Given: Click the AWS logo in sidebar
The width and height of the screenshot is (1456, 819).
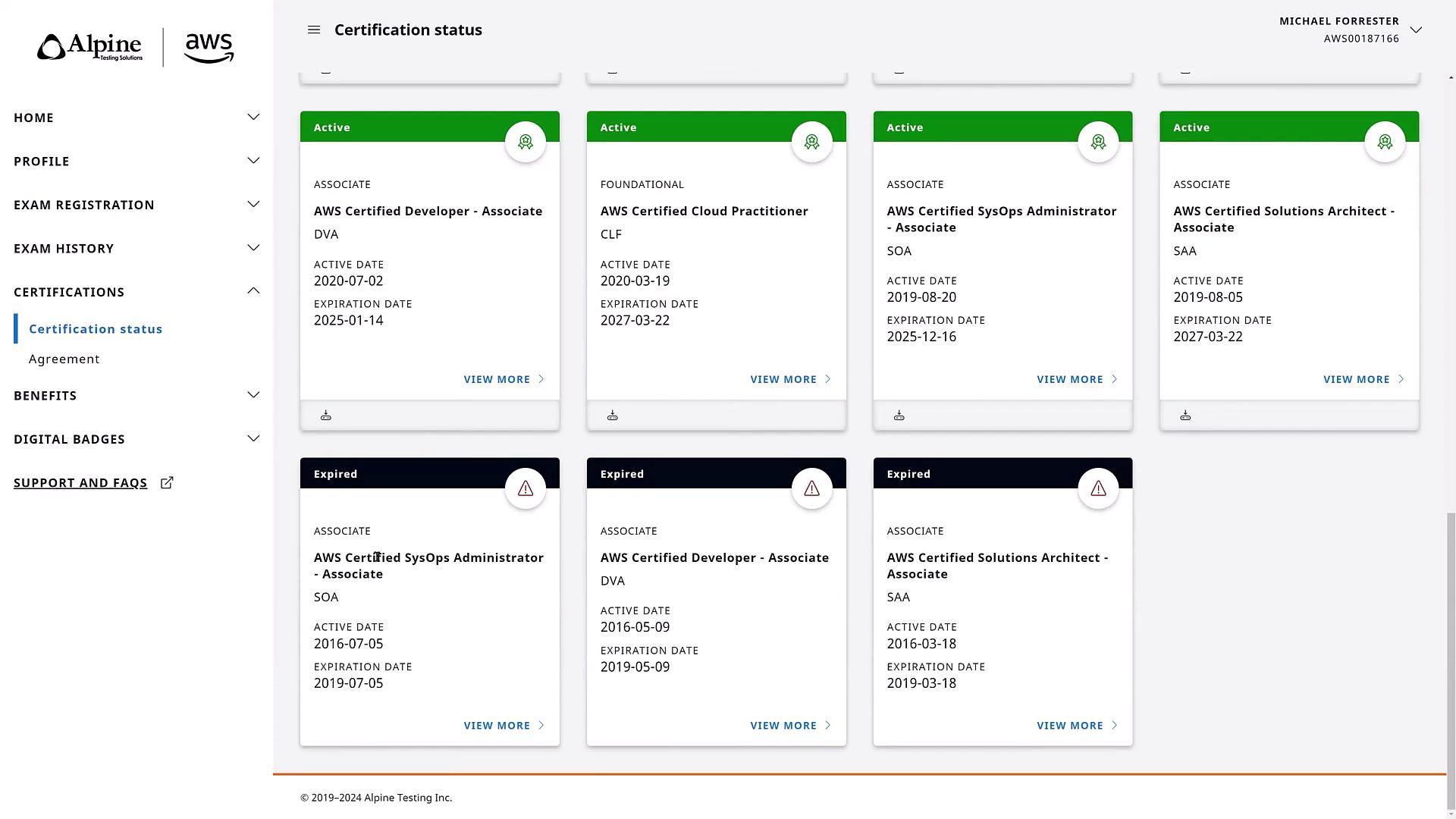Looking at the screenshot, I should point(209,48).
